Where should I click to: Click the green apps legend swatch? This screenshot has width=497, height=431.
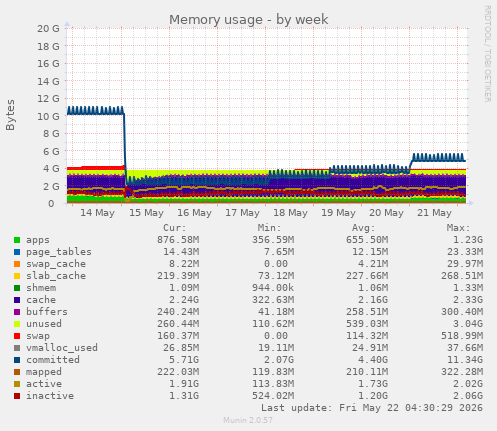tap(17, 240)
